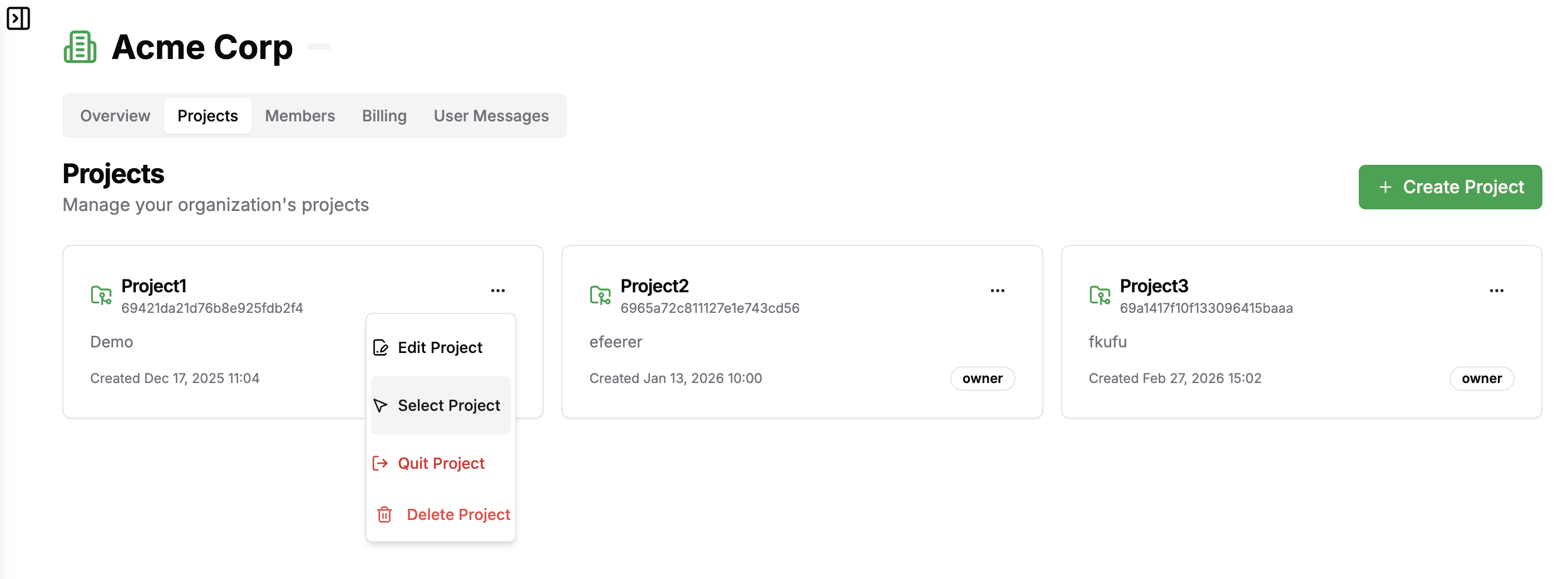1568x579 pixels.
Task: Go to the User Messages tab
Action: 491,116
